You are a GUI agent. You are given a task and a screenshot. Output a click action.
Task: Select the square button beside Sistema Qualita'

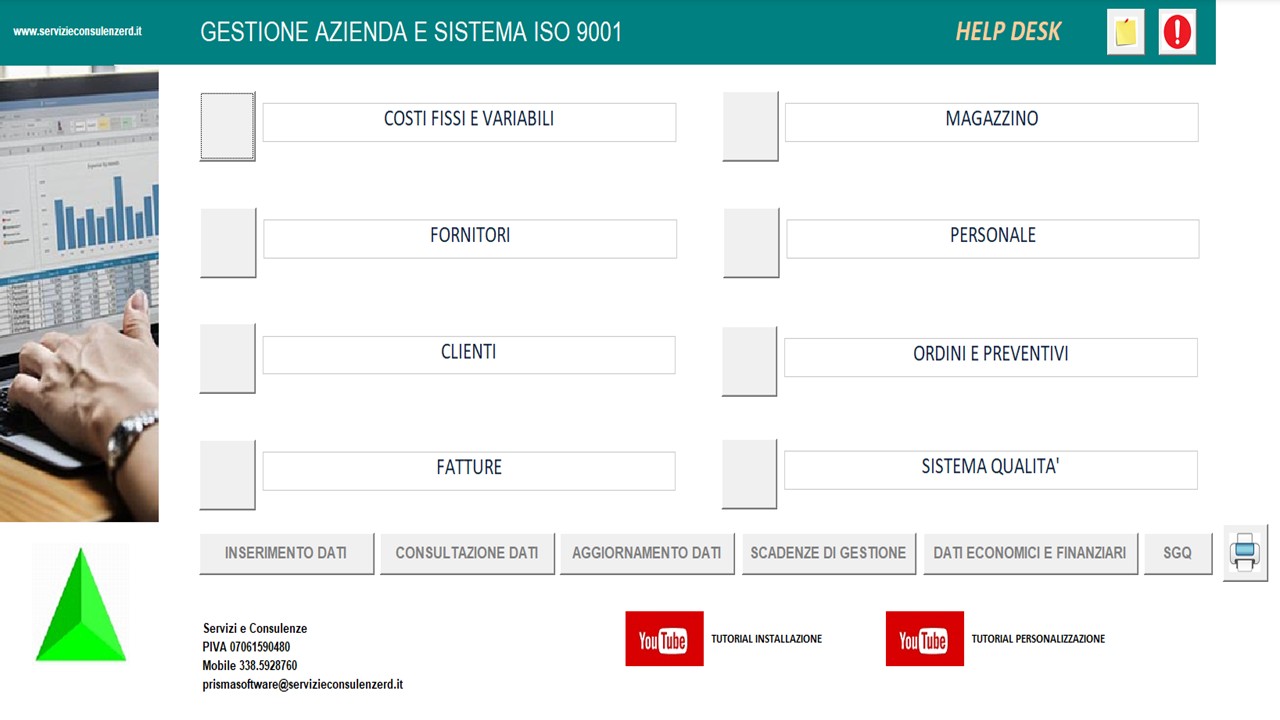[749, 474]
